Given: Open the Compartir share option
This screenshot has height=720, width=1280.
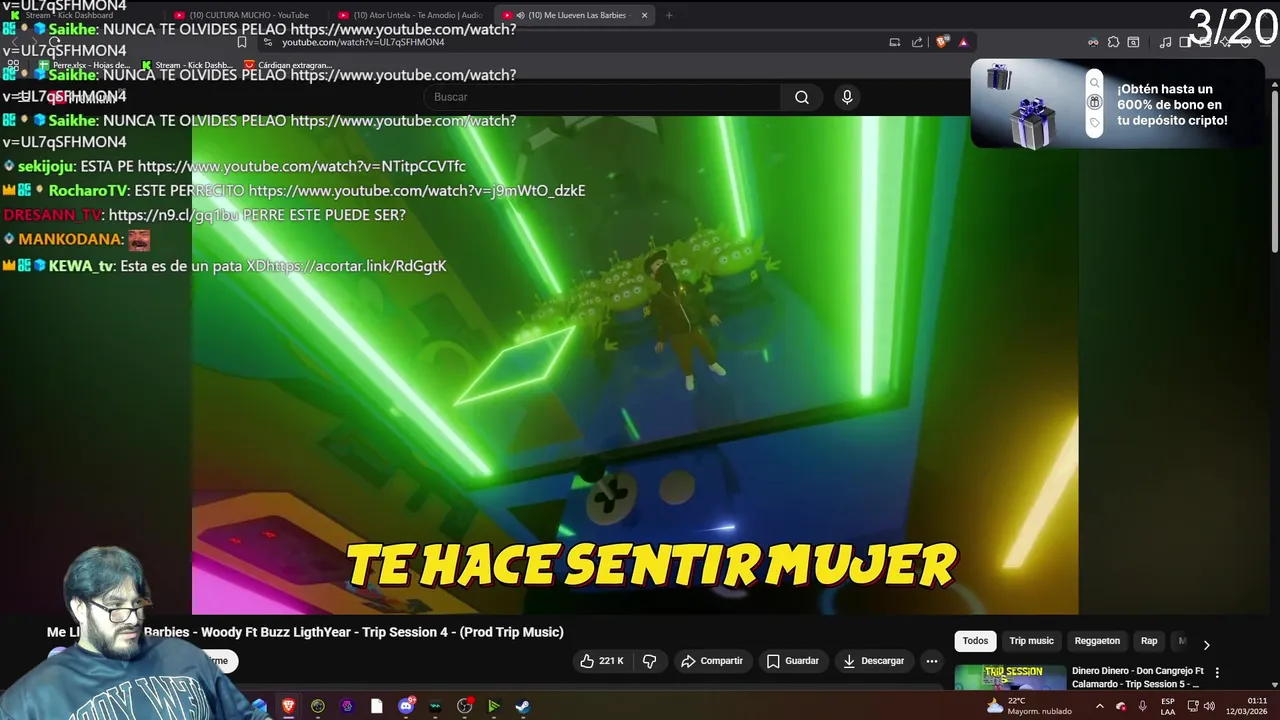Looking at the screenshot, I should pyautogui.click(x=711, y=661).
